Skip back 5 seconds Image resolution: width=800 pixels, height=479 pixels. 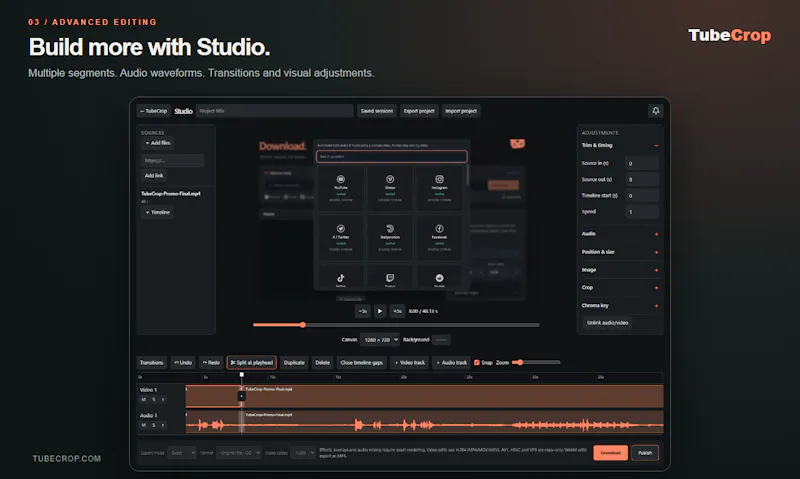click(362, 311)
